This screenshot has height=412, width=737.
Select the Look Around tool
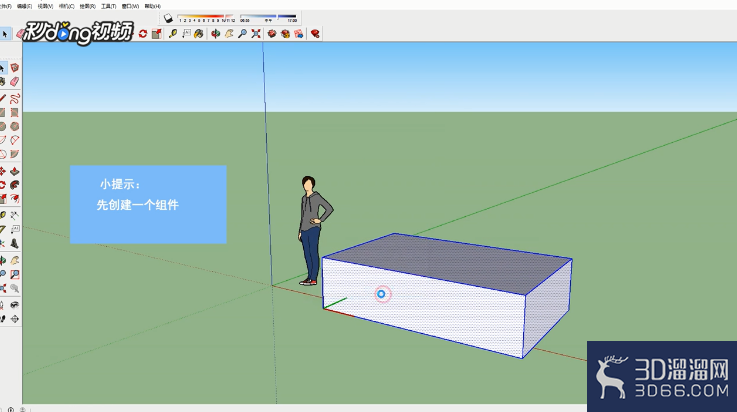15,305
